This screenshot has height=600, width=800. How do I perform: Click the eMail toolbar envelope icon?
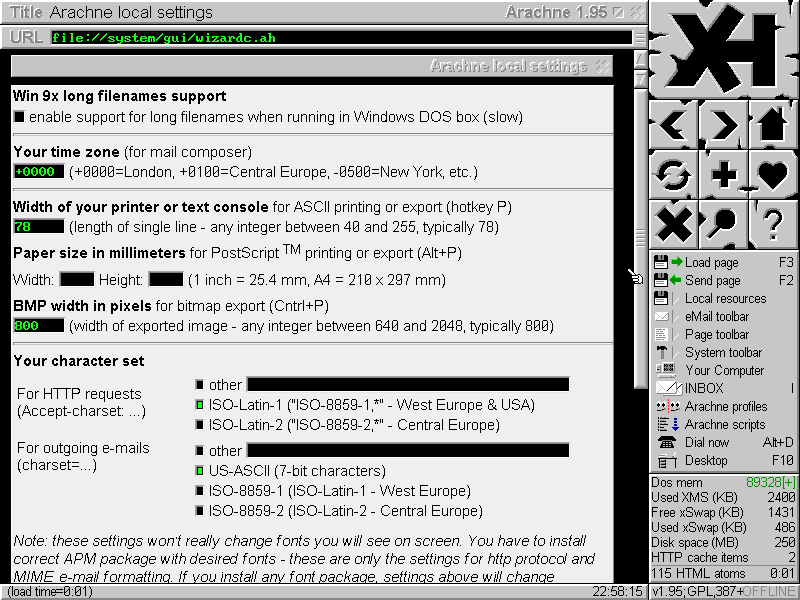tap(661, 316)
